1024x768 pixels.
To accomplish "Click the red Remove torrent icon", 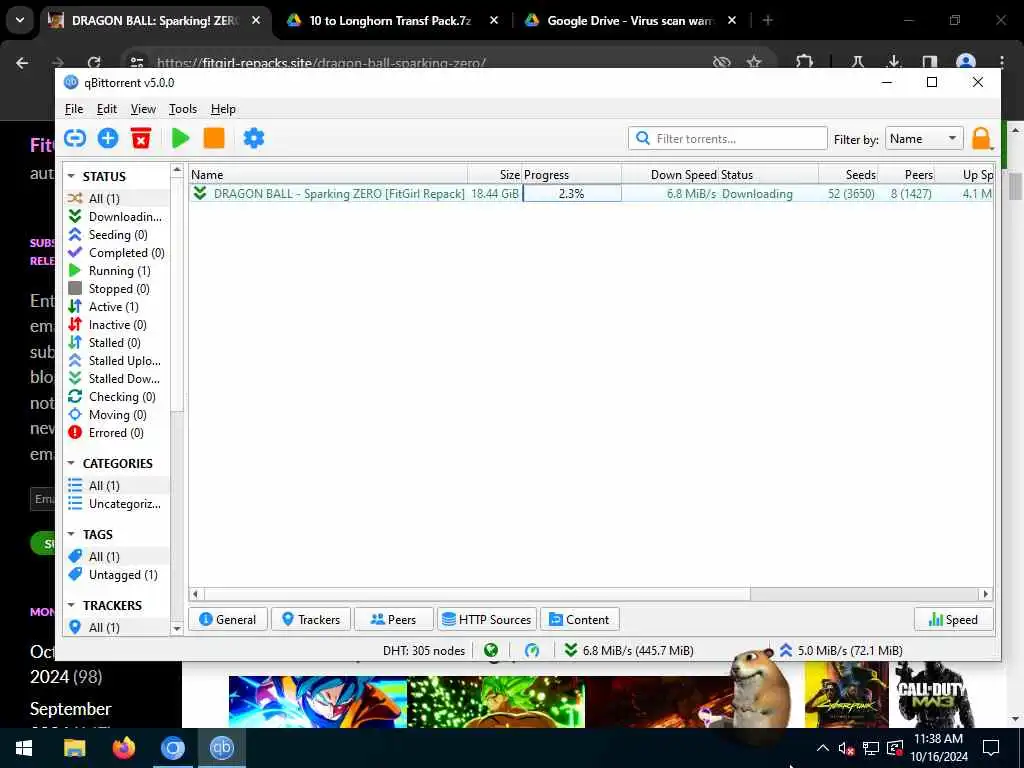I will [x=141, y=138].
